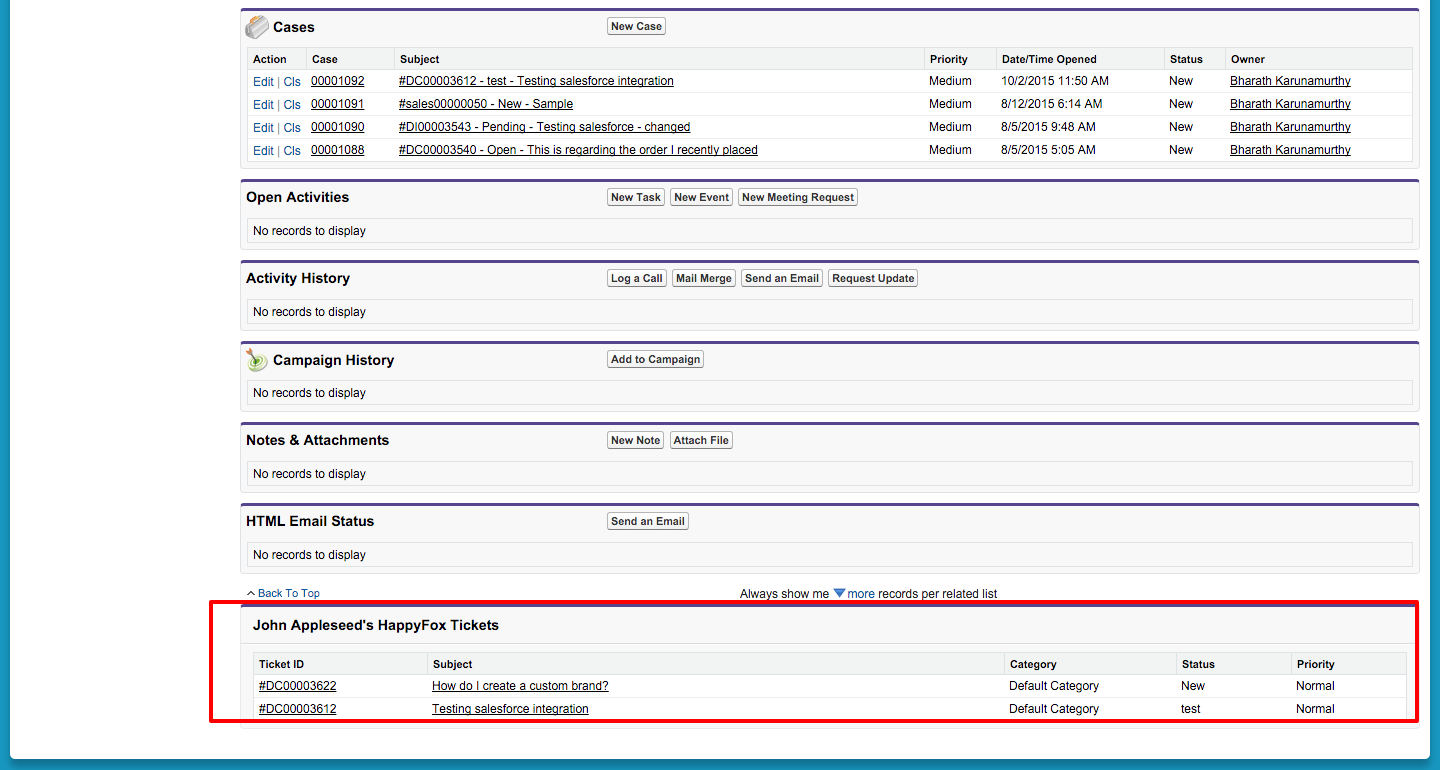Open HappyFox ticket #DC00003622
1440x770 pixels.
pos(298,686)
